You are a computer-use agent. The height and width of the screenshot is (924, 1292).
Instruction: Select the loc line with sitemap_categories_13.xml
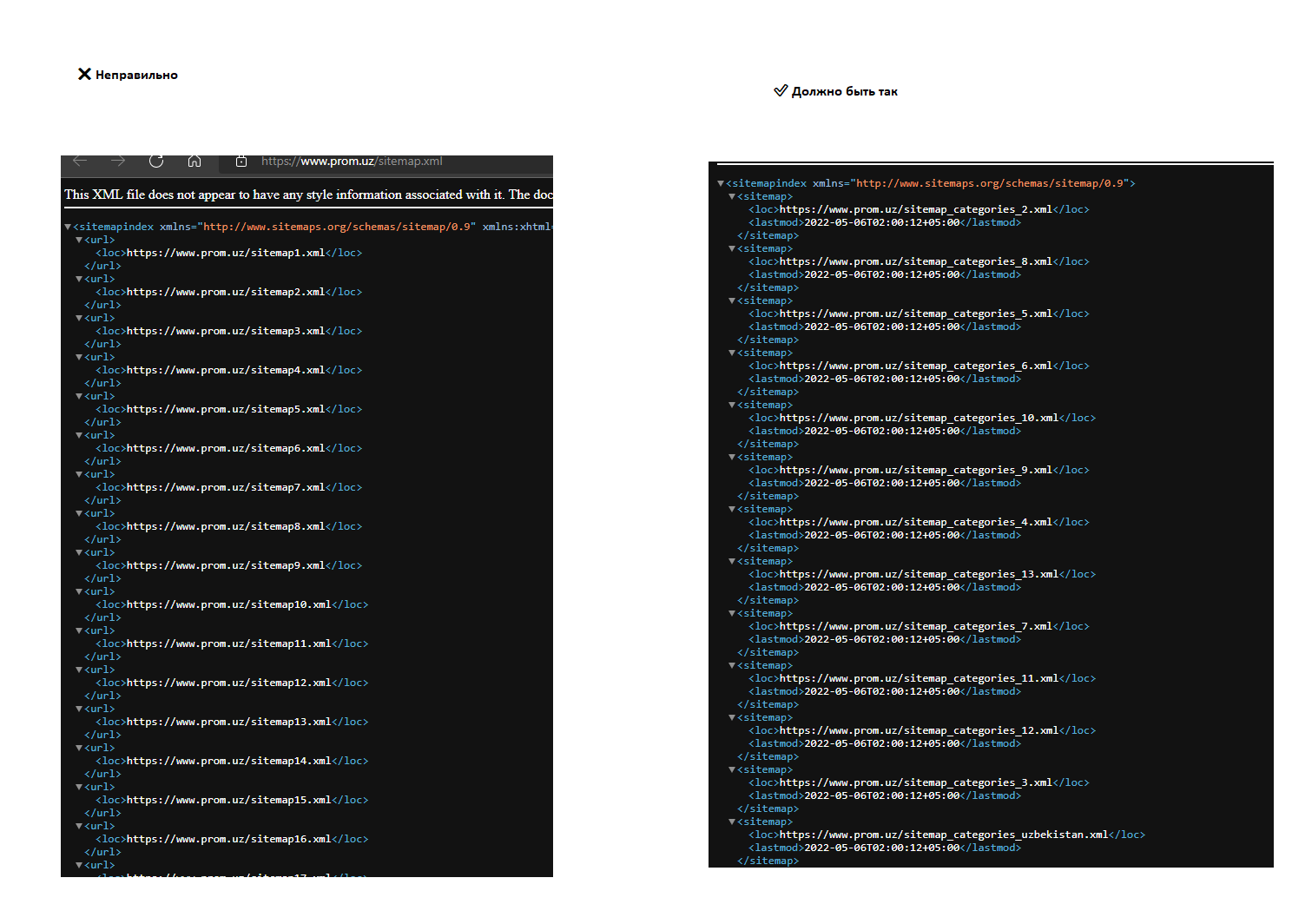(x=922, y=574)
